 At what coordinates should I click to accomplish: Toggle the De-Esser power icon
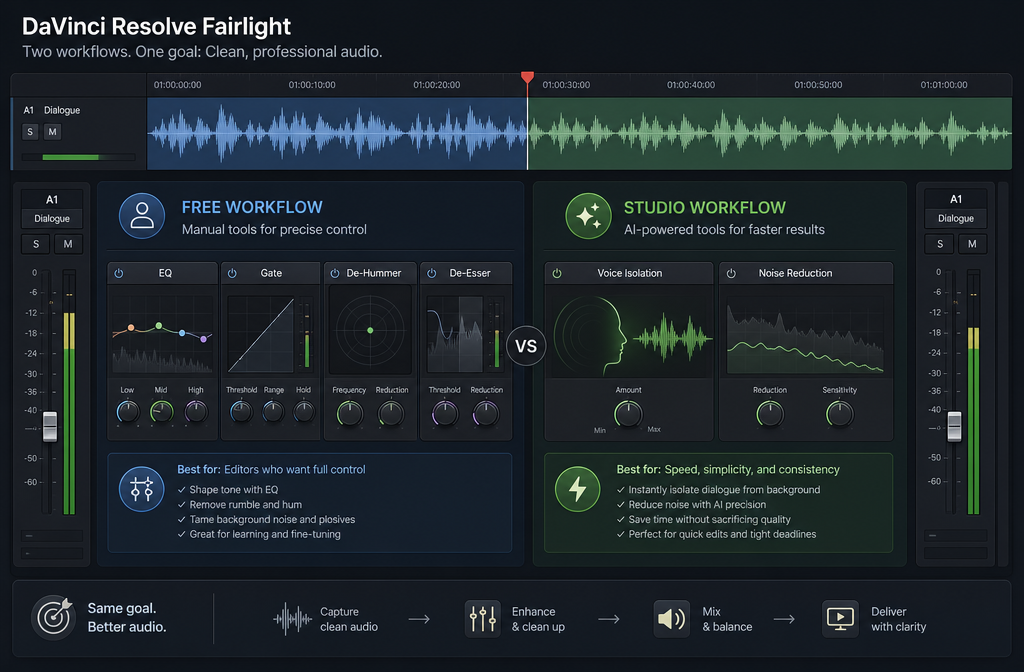[x=432, y=273]
